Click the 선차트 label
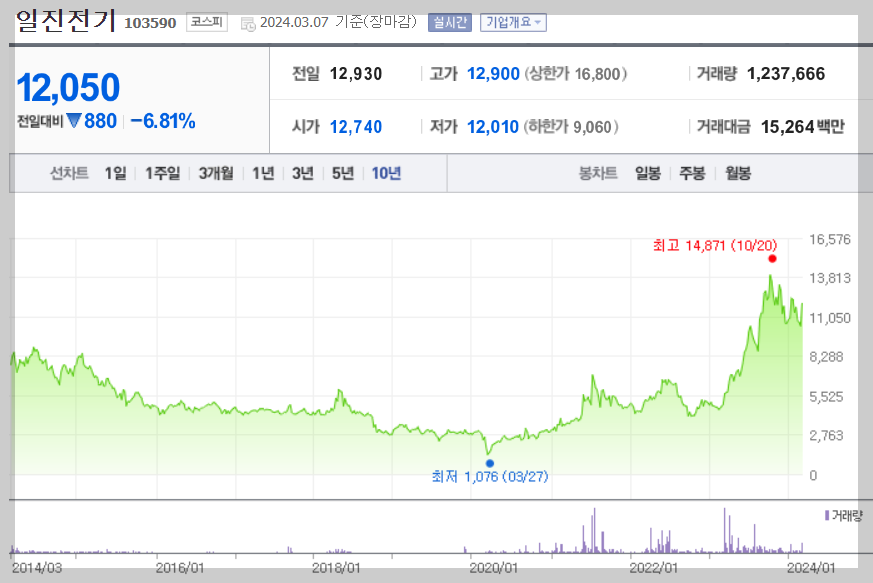 69,173
